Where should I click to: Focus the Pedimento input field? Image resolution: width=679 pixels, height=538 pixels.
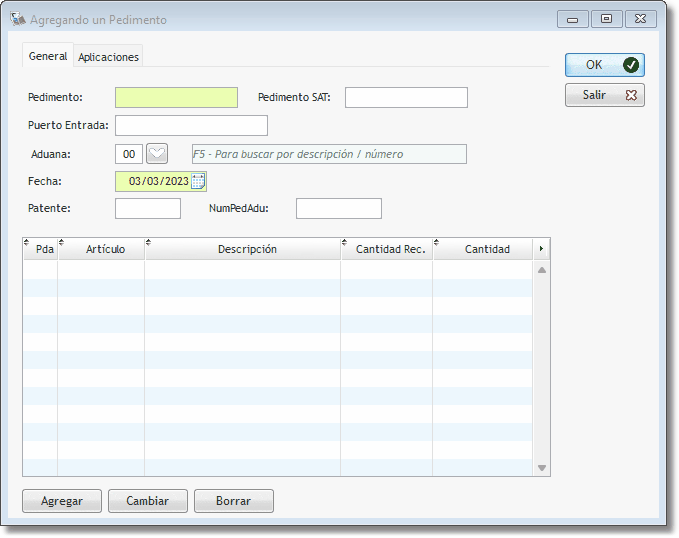176,97
